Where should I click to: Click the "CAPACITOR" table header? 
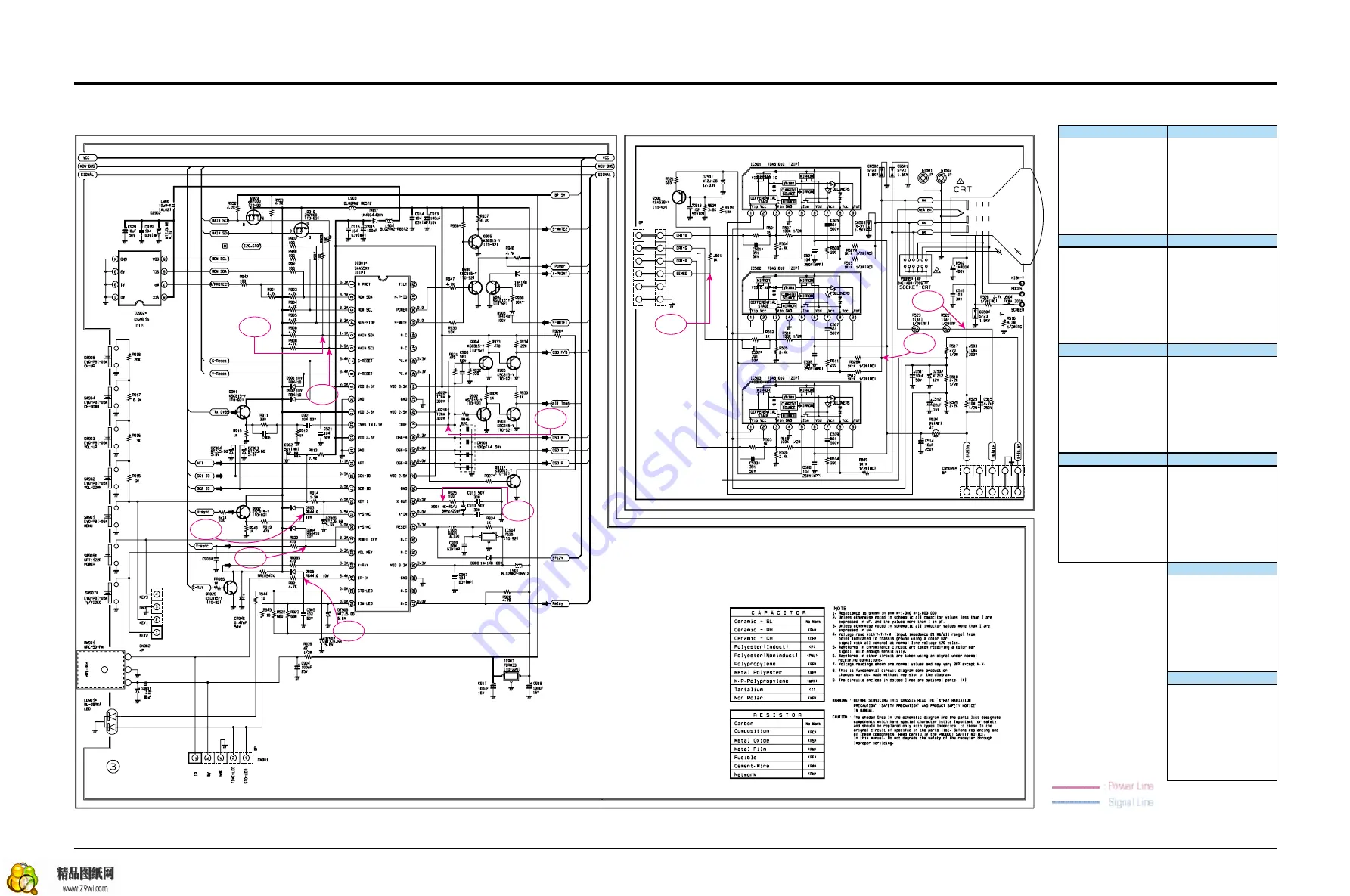click(x=777, y=612)
